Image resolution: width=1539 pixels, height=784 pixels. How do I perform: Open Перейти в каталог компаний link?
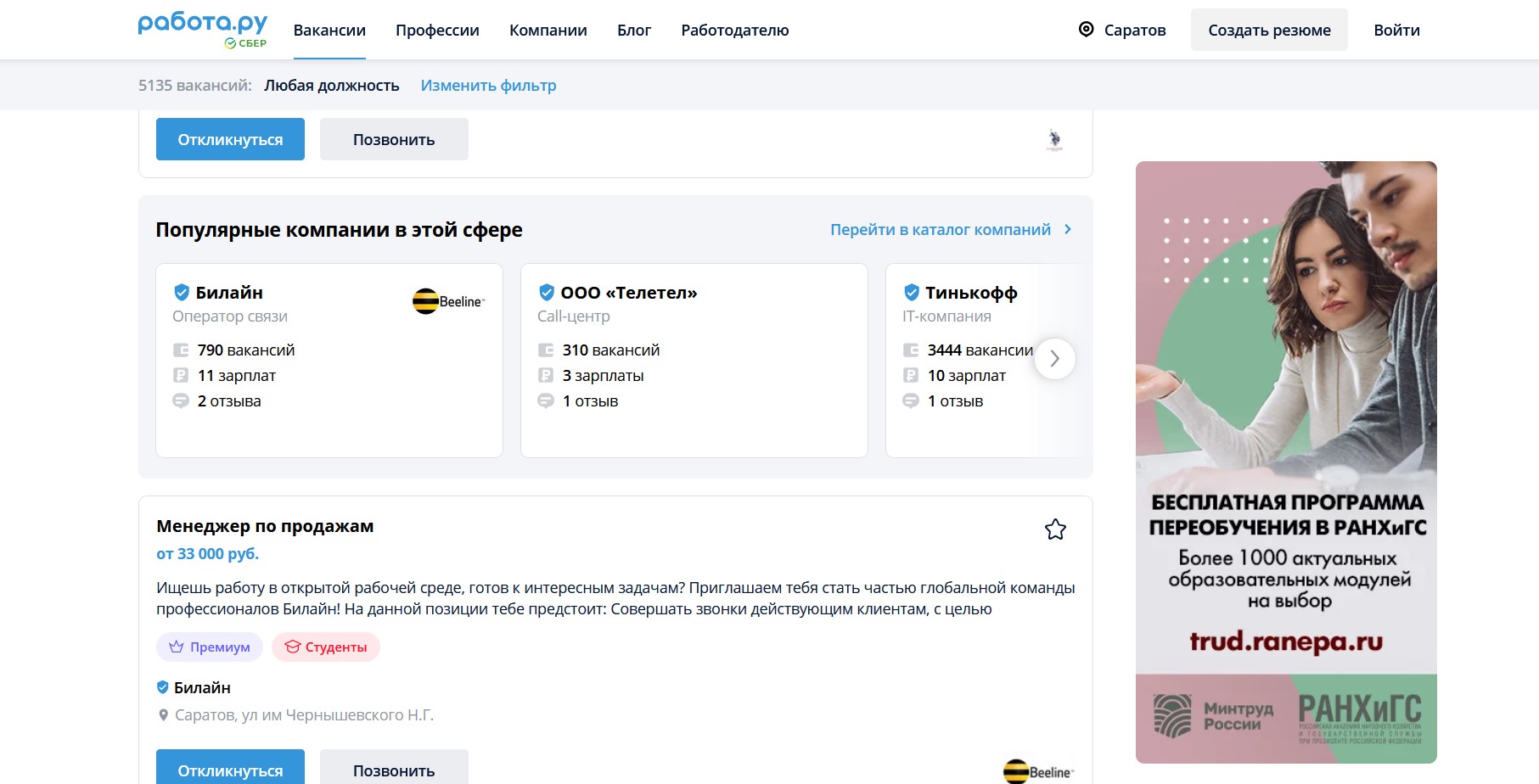tap(941, 229)
